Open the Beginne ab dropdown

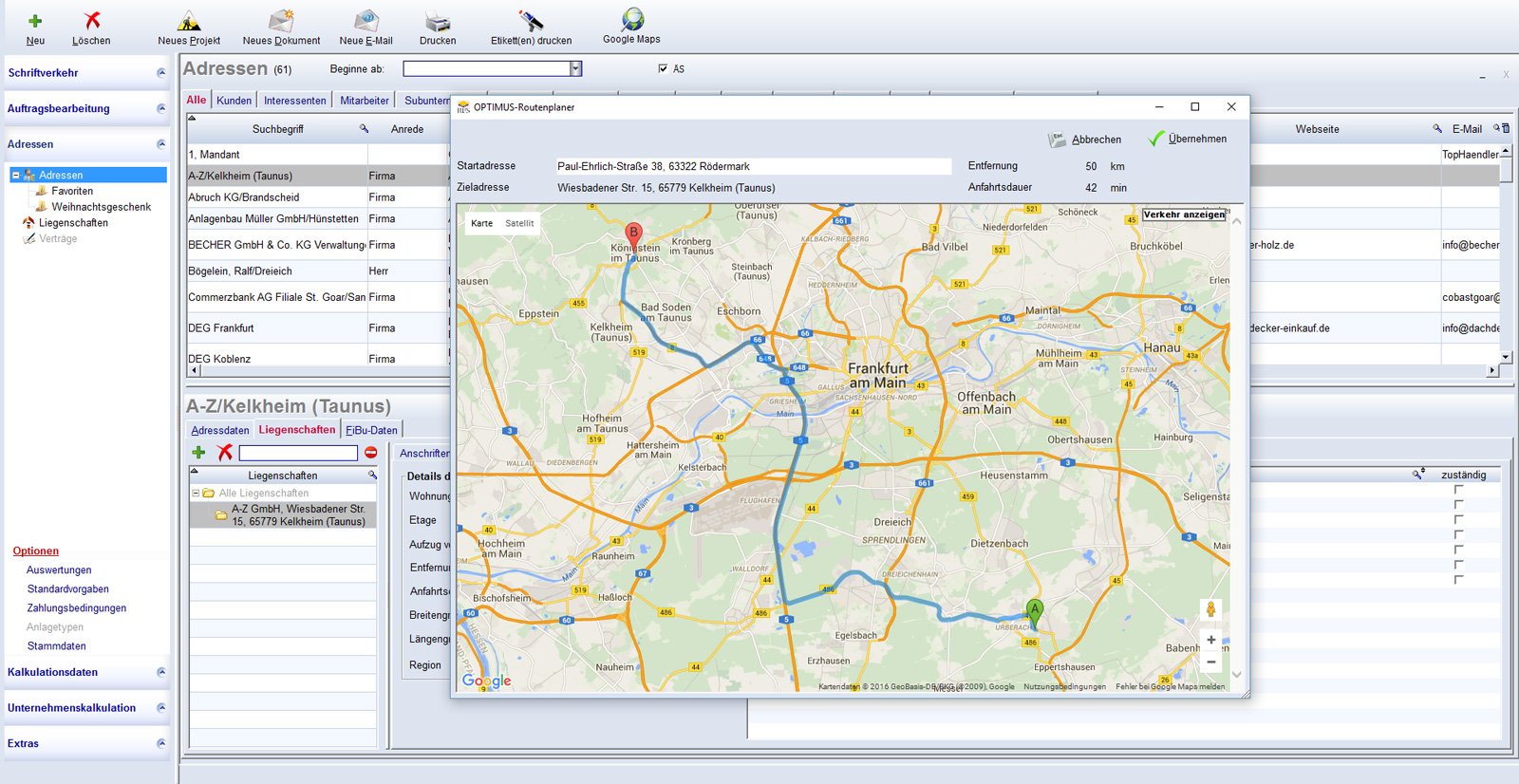575,68
